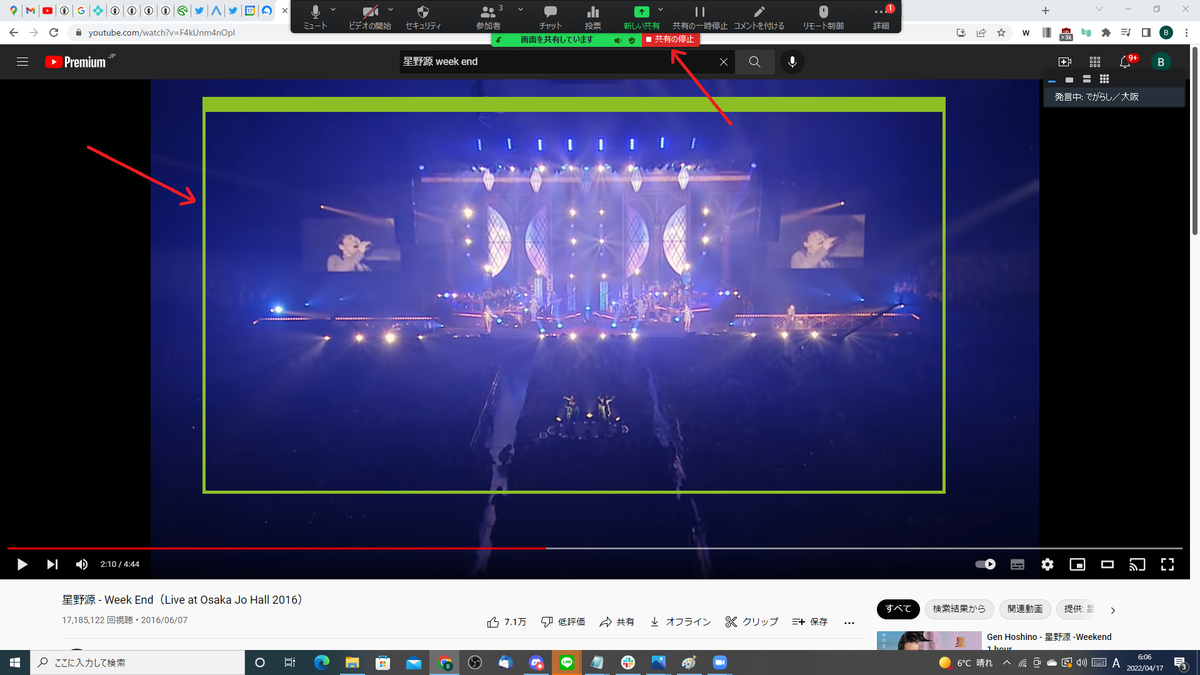Stop sharing with red 共有の停止 button

pos(670,40)
